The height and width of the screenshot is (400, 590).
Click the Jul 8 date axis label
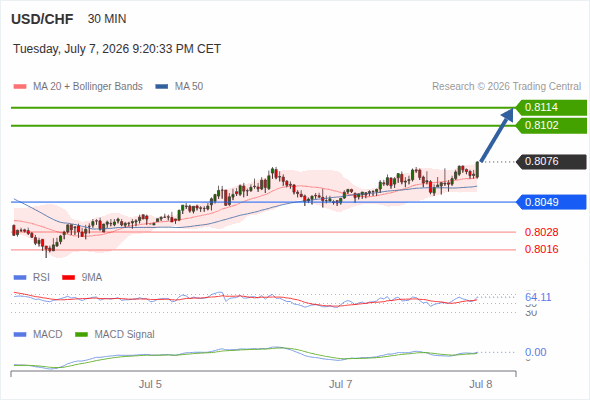(481, 384)
